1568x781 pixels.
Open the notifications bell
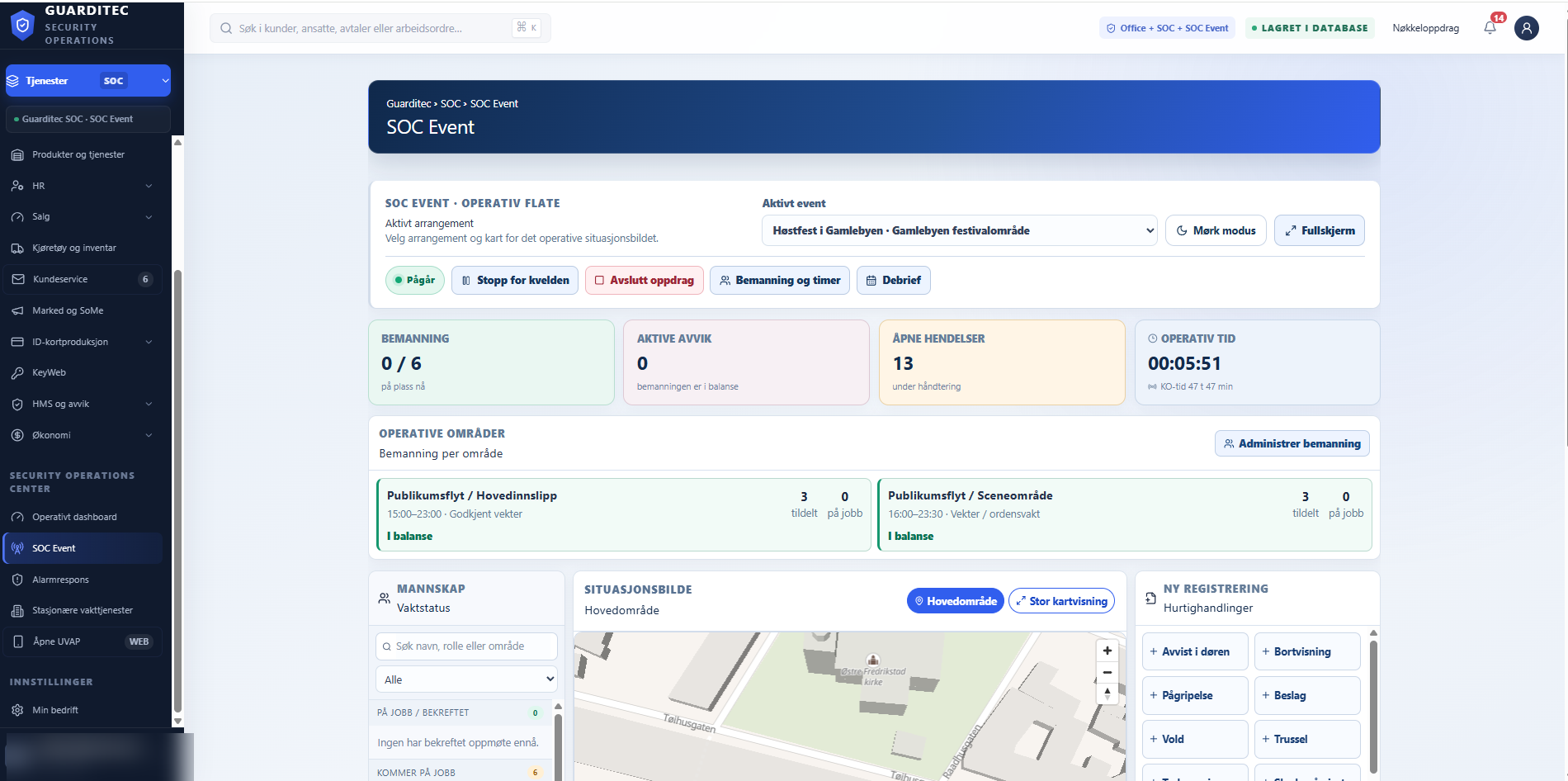coord(1490,27)
